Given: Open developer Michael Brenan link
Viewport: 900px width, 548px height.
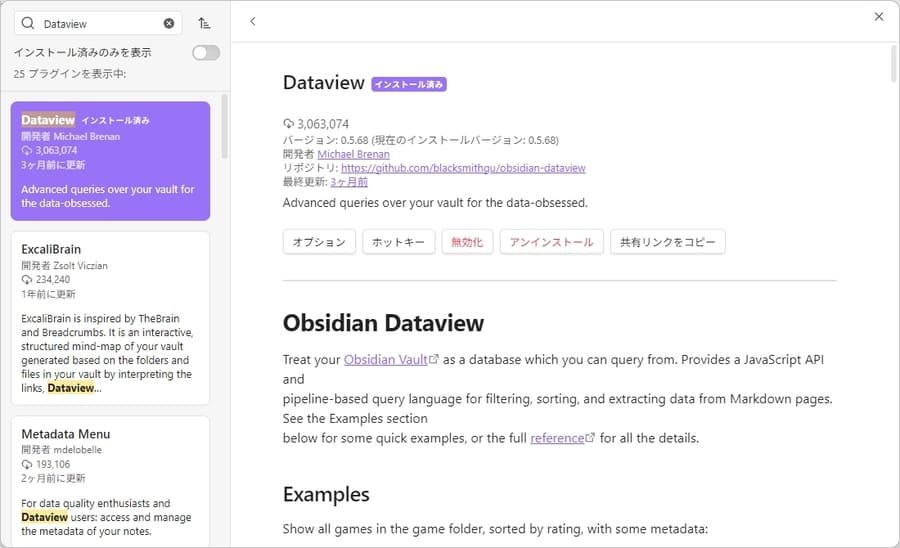Looking at the screenshot, I should [354, 154].
